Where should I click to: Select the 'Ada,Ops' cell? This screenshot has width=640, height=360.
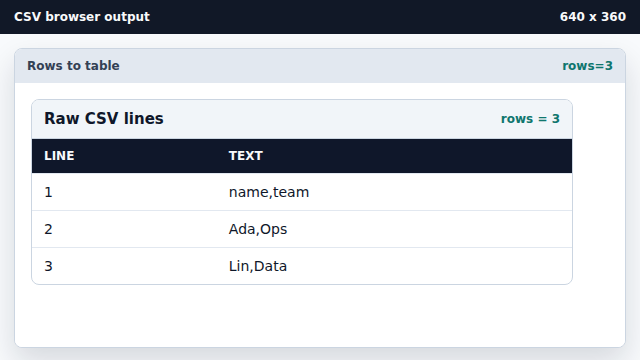click(394, 229)
